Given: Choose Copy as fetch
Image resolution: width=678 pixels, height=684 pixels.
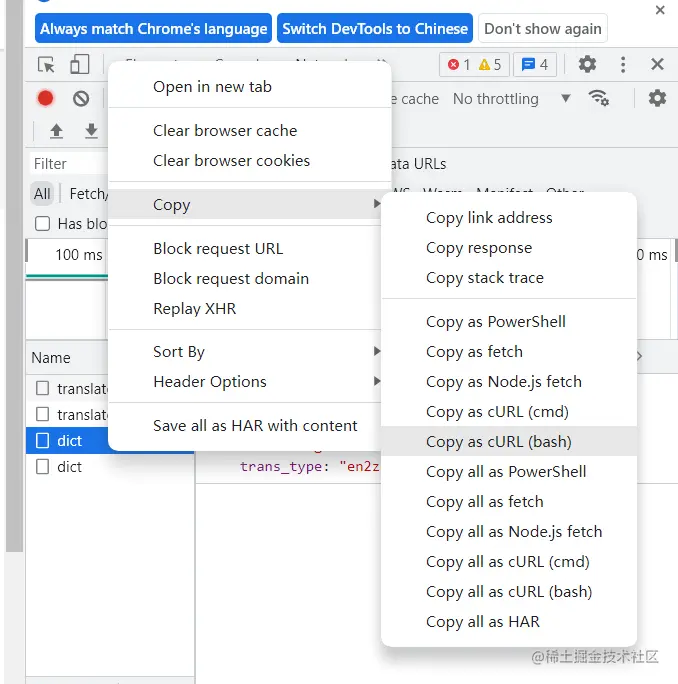Looking at the screenshot, I should point(509,352).
